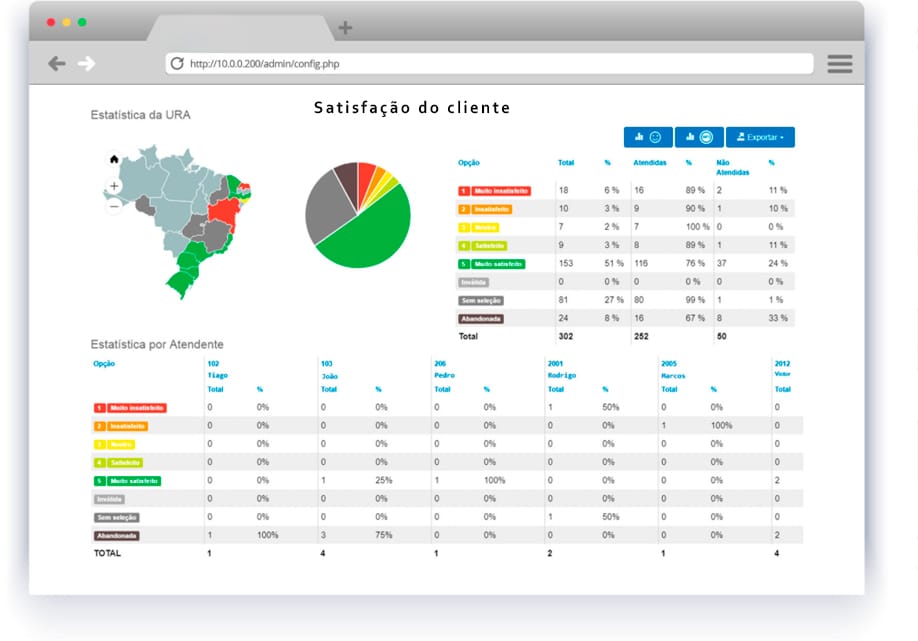Click the yellow window minimize dot

pyautogui.click(x=67, y=22)
